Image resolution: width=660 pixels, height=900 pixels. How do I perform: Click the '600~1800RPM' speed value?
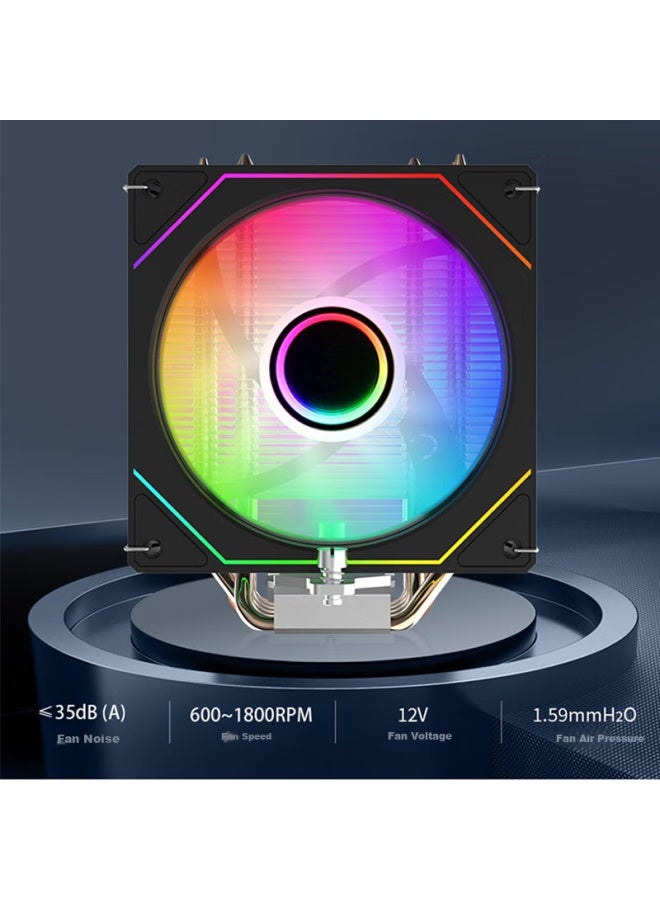point(251,715)
